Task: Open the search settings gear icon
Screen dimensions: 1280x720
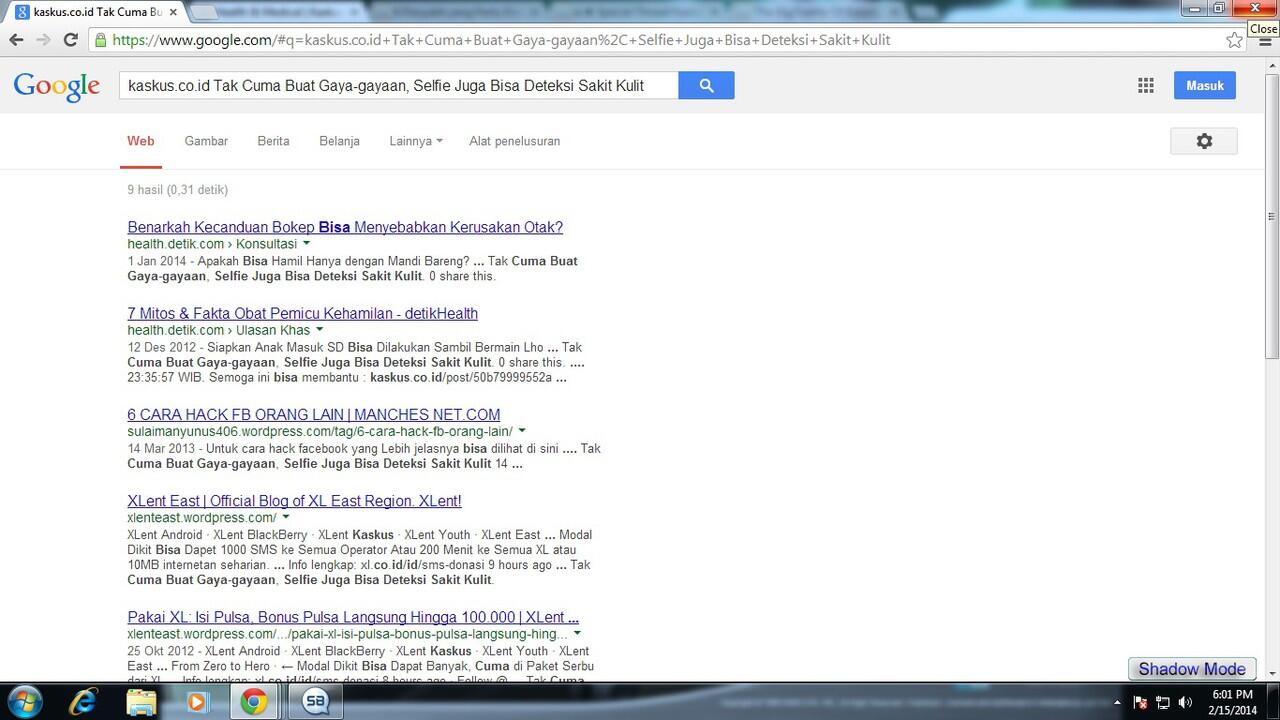Action: (1204, 141)
